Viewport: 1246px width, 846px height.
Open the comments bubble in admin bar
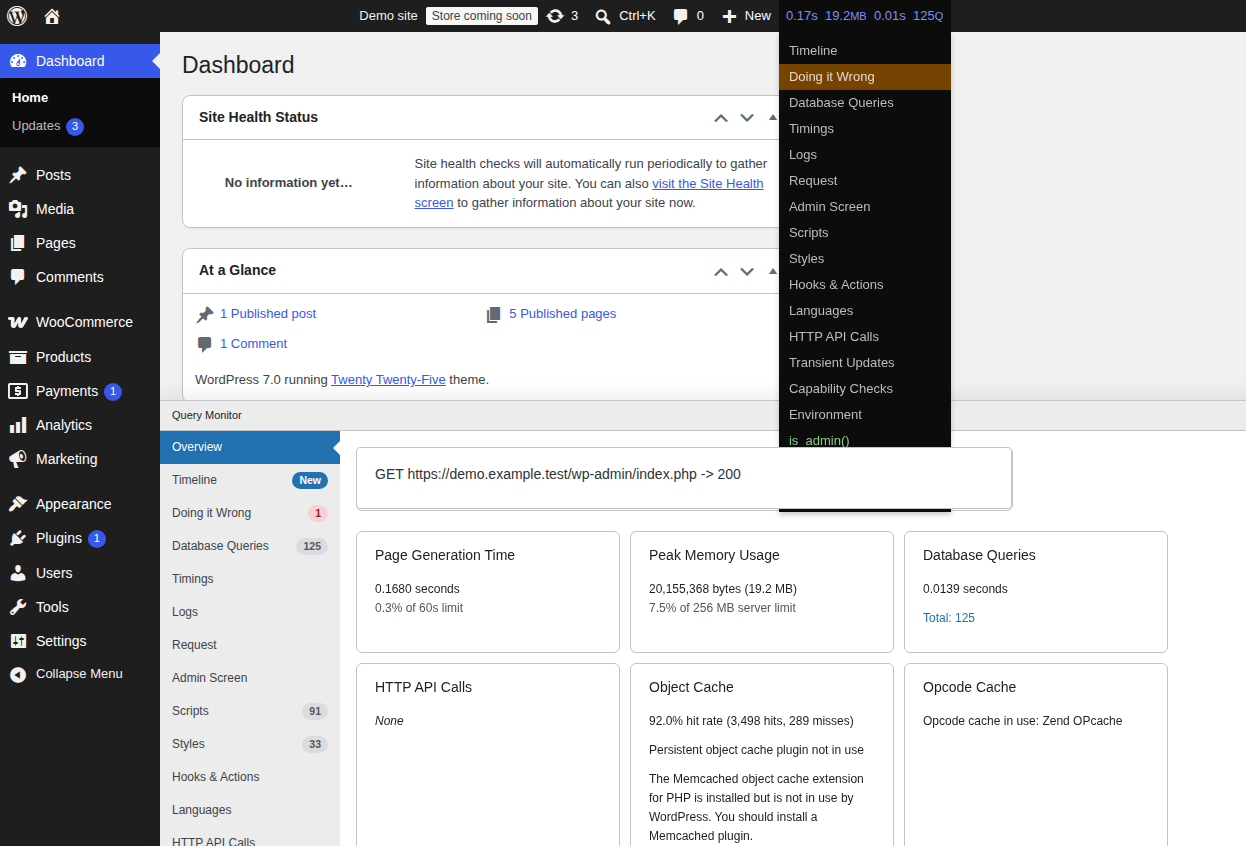coord(681,16)
